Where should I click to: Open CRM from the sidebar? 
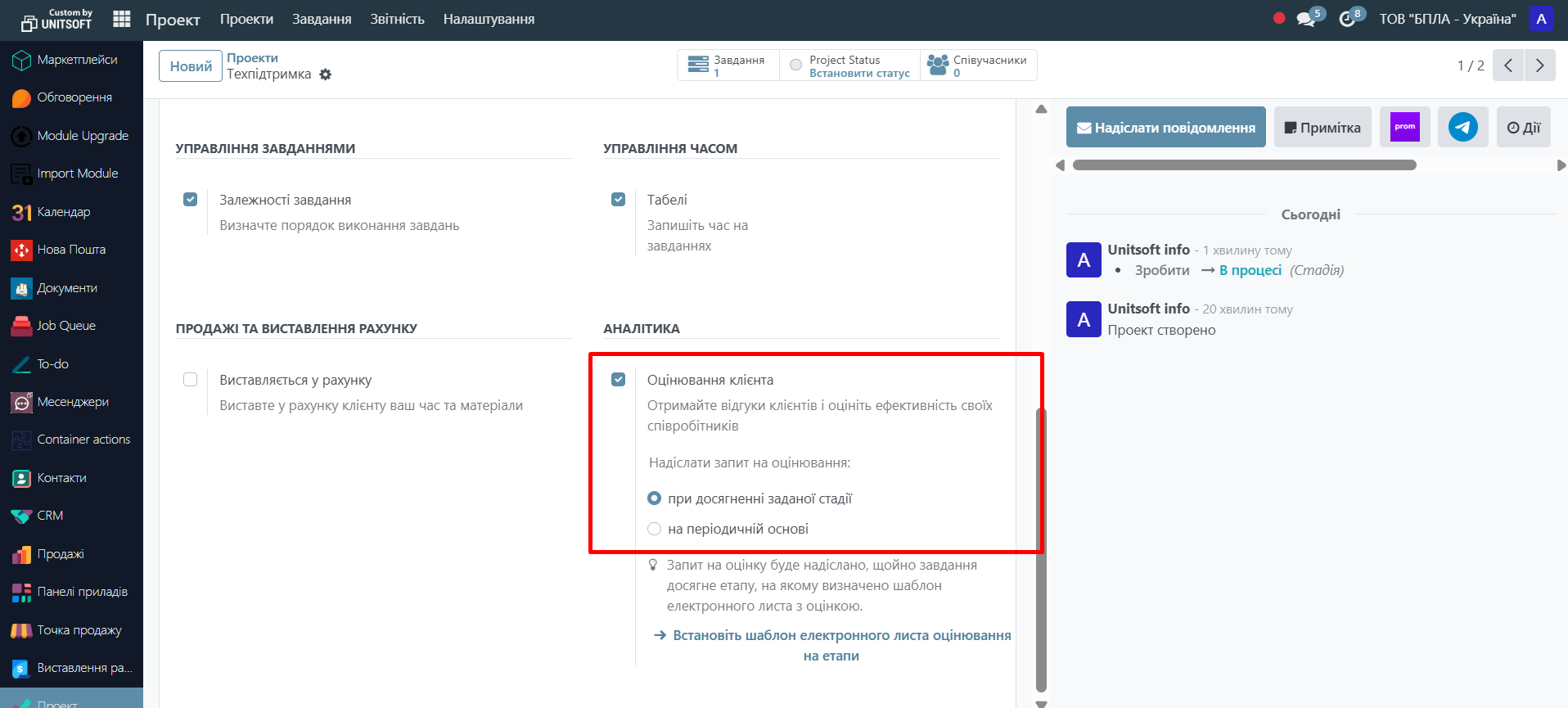coord(50,516)
